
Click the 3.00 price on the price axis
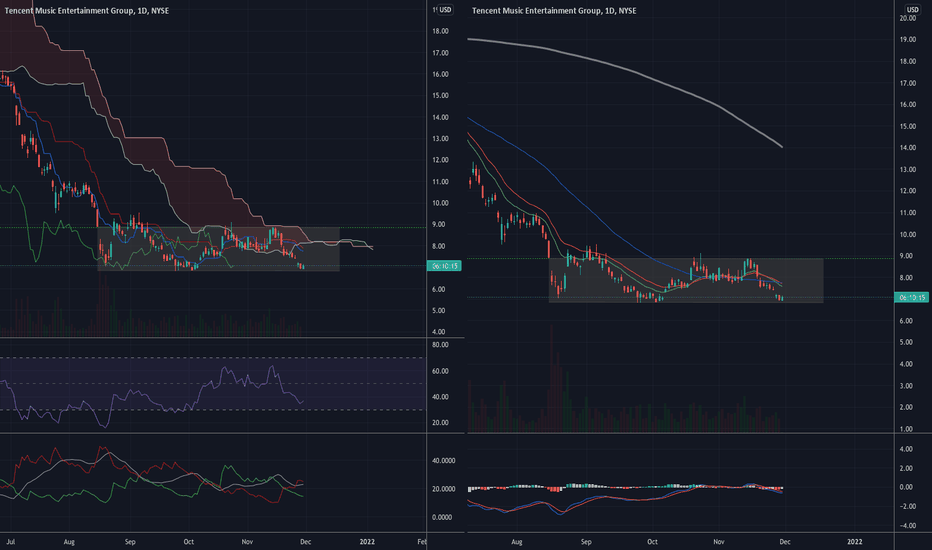908,386
